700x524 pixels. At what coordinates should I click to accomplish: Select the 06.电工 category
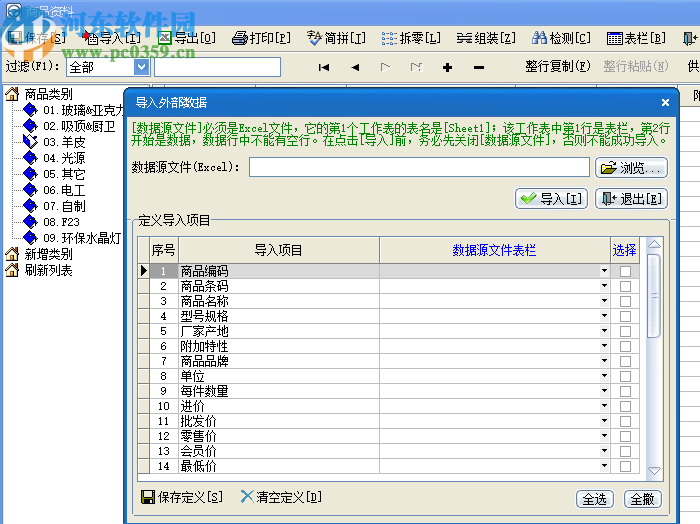click(x=64, y=190)
